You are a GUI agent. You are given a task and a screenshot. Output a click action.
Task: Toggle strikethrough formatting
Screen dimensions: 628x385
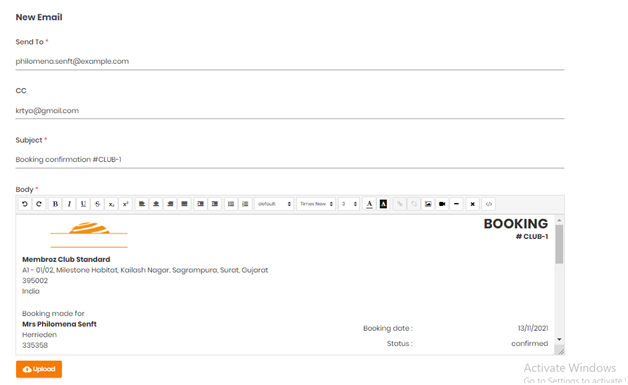97,204
